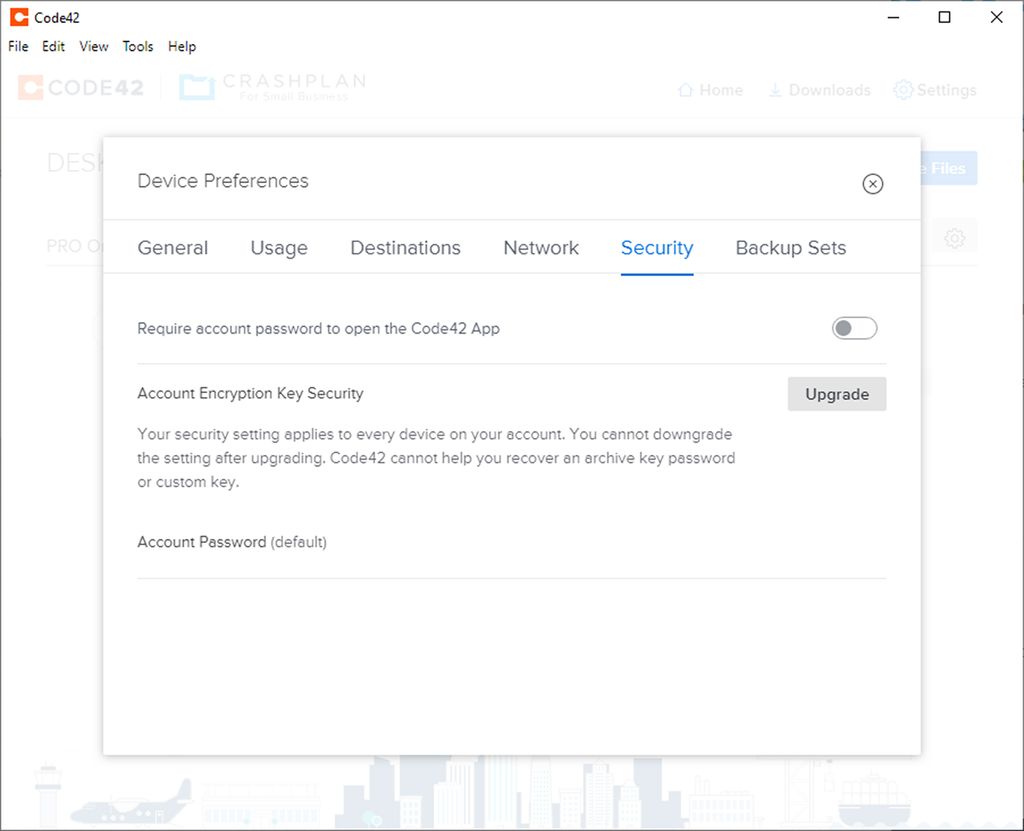The height and width of the screenshot is (831, 1024).
Task: Open the View menu
Action: coord(93,46)
